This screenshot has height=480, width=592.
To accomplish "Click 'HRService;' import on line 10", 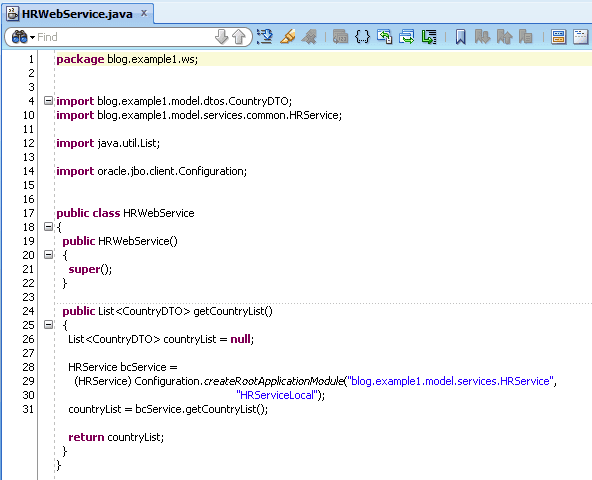I will [316, 115].
